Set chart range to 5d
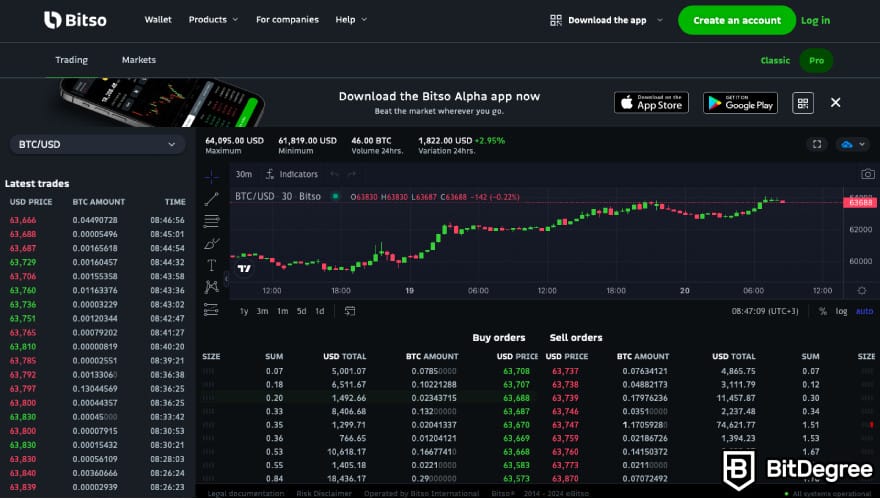 (x=301, y=311)
